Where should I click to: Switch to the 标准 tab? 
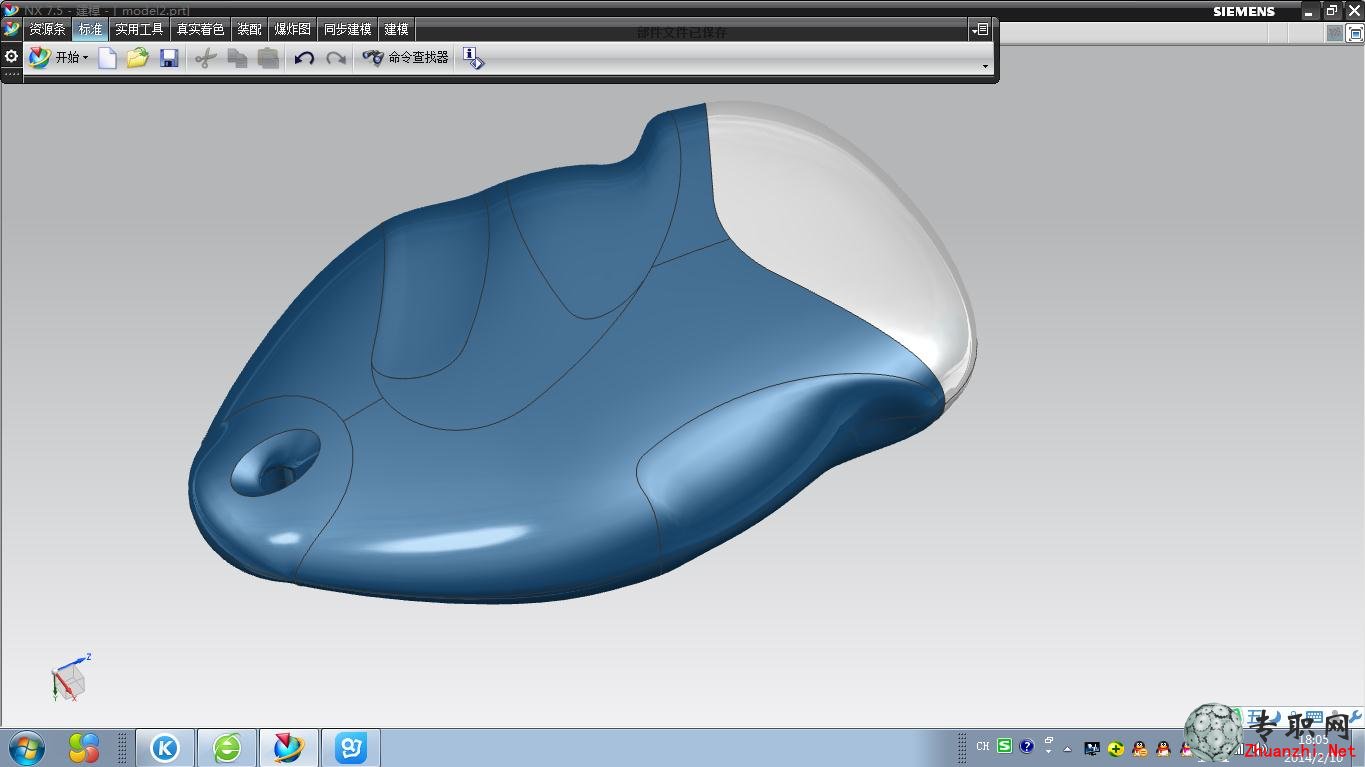[90, 29]
